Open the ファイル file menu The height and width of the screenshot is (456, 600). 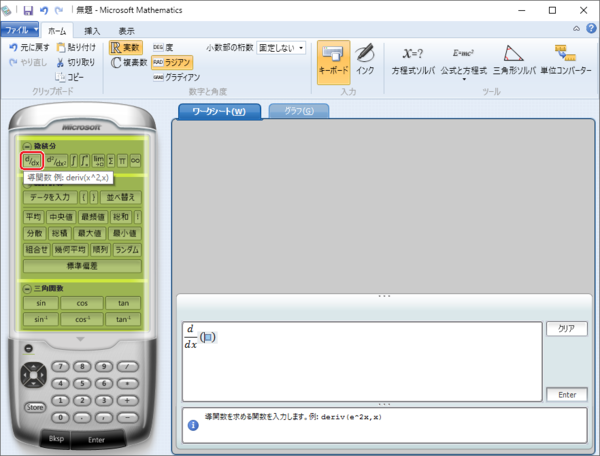tap(20, 29)
